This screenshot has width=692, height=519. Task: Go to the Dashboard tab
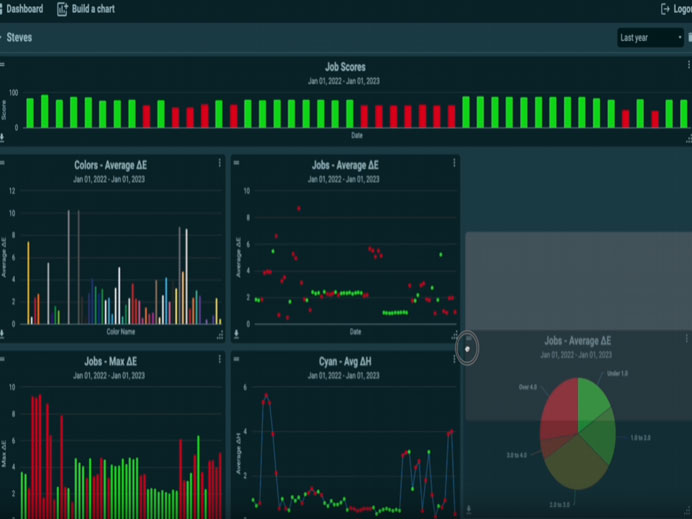tap(22, 9)
